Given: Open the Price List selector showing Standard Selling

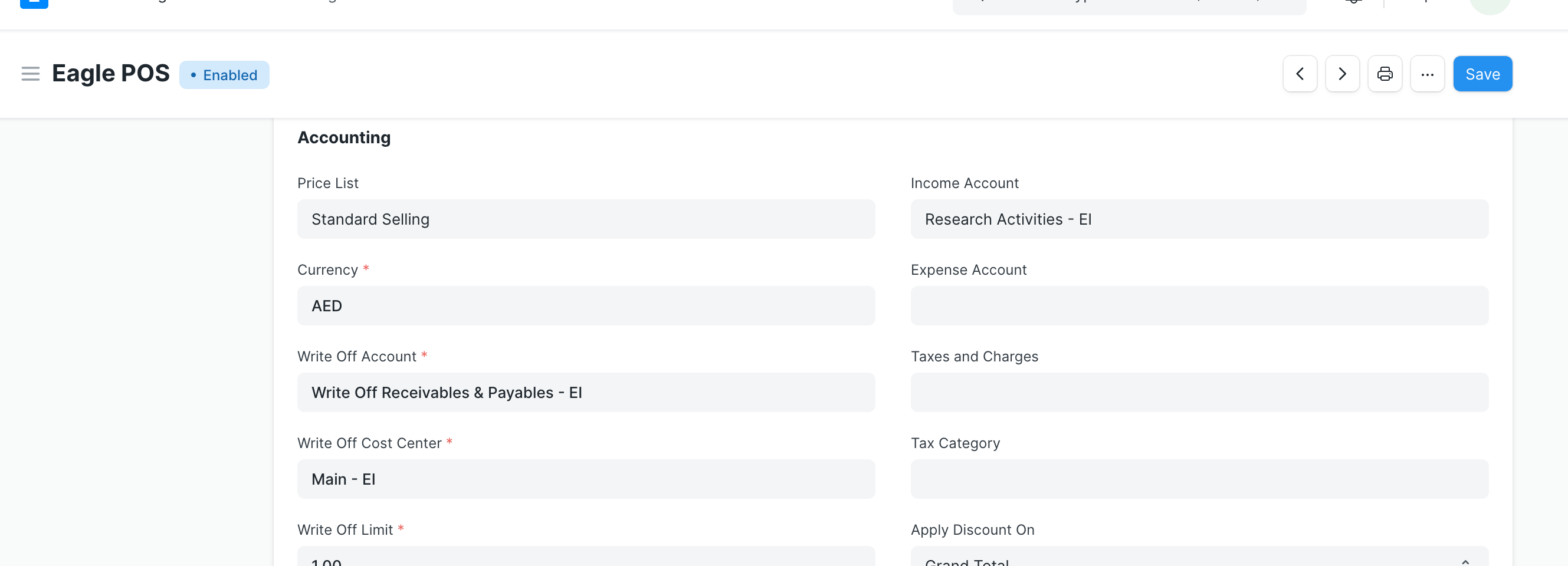Looking at the screenshot, I should coord(586,219).
